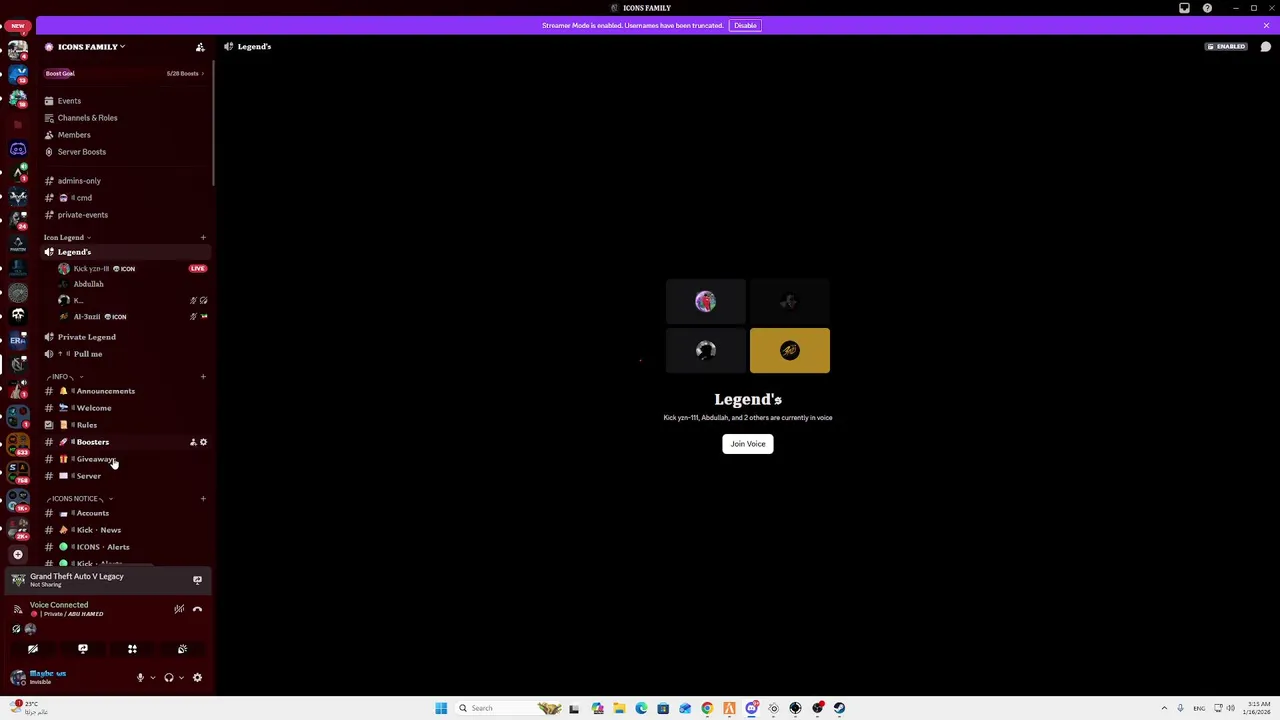Open User Settings gear
Screen dimensions: 1280x720
point(197,678)
